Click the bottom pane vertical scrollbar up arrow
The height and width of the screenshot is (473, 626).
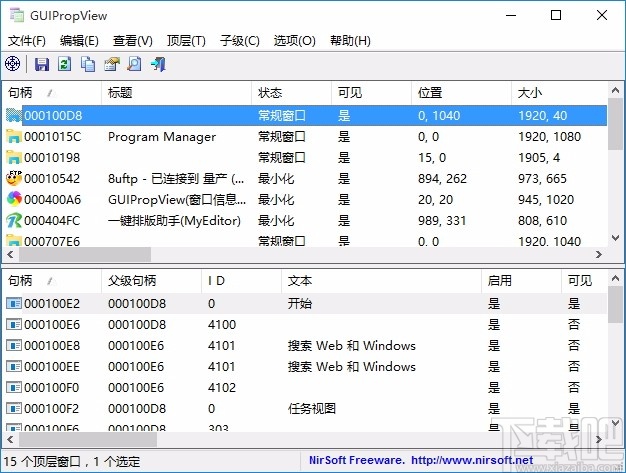(615, 278)
